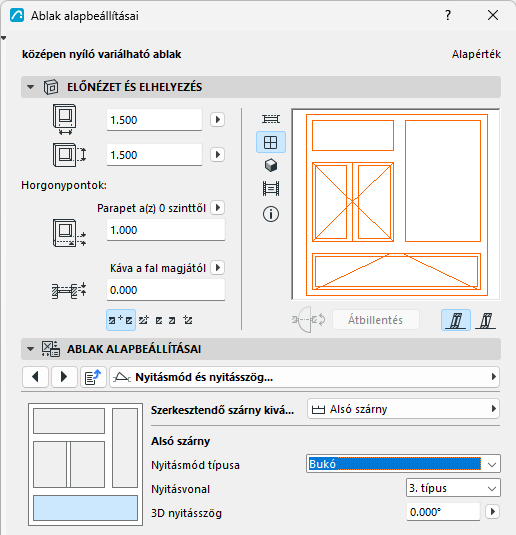Click the Nyitásvonal label
516x535 pixels.
click(180, 489)
